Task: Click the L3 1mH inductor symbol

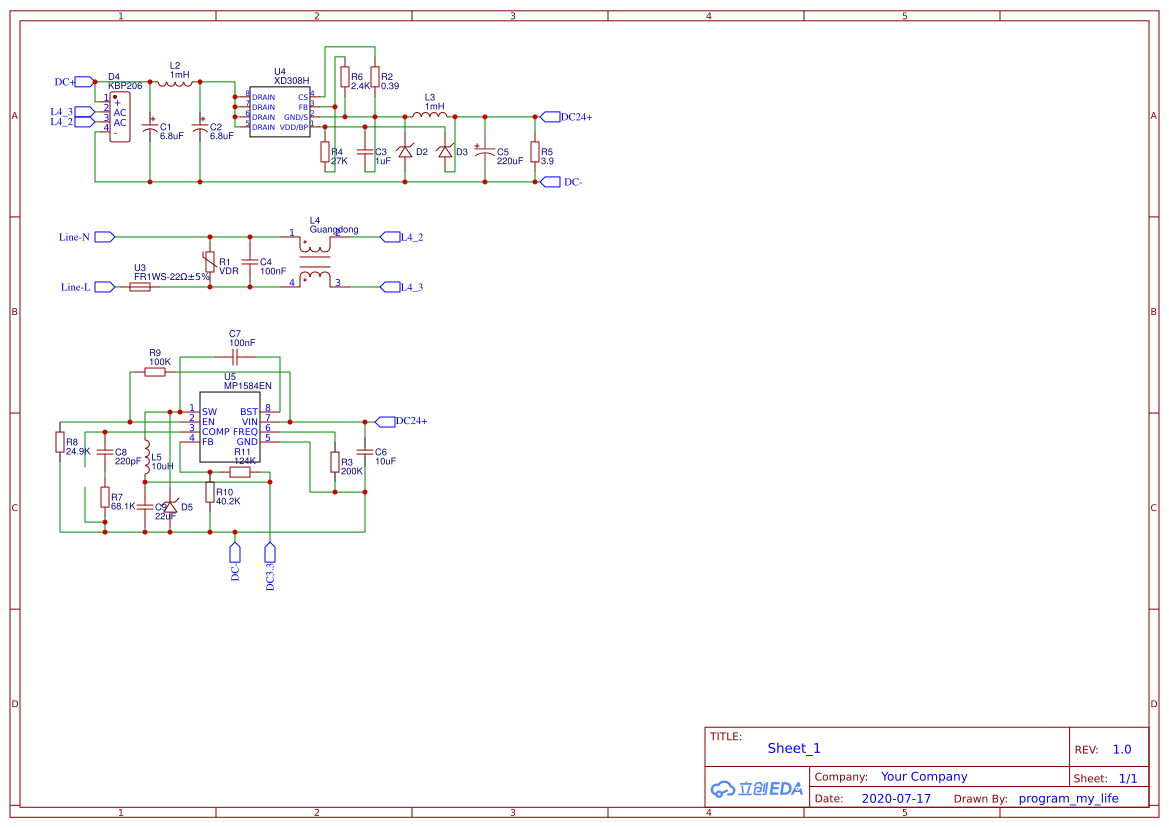Action: pyautogui.click(x=432, y=115)
